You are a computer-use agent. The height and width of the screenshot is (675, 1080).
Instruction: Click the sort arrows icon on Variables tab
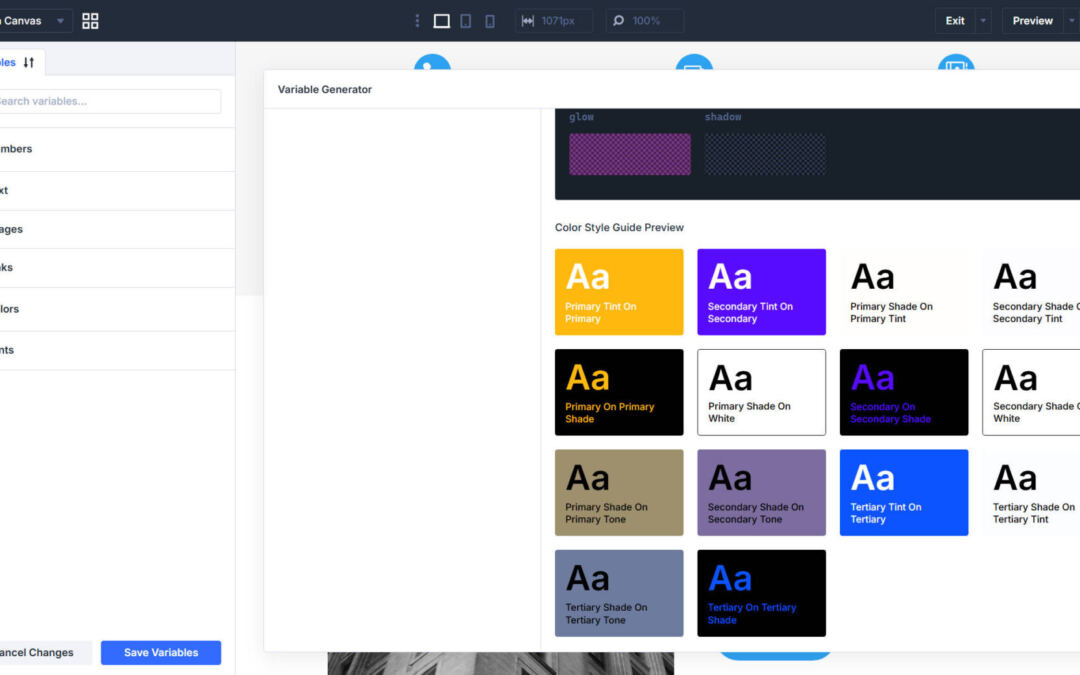[28, 63]
